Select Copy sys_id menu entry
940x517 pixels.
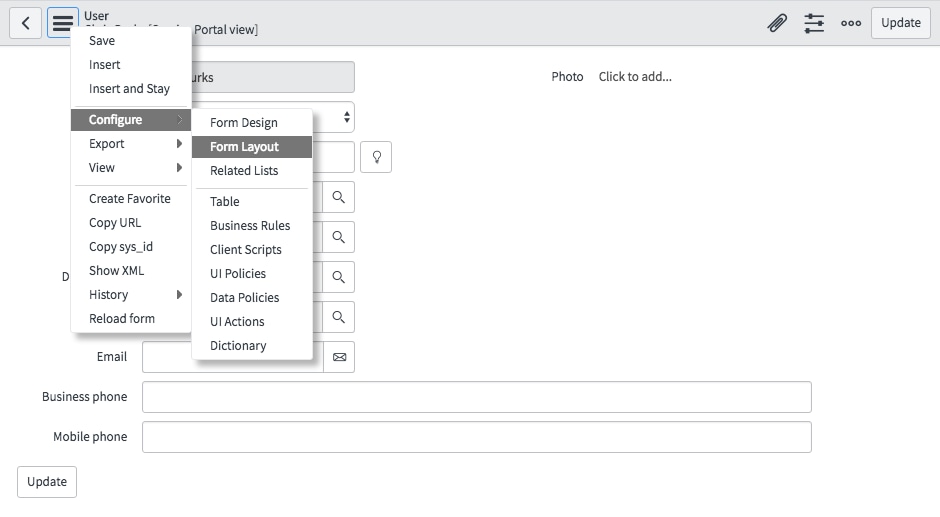pos(131,247)
